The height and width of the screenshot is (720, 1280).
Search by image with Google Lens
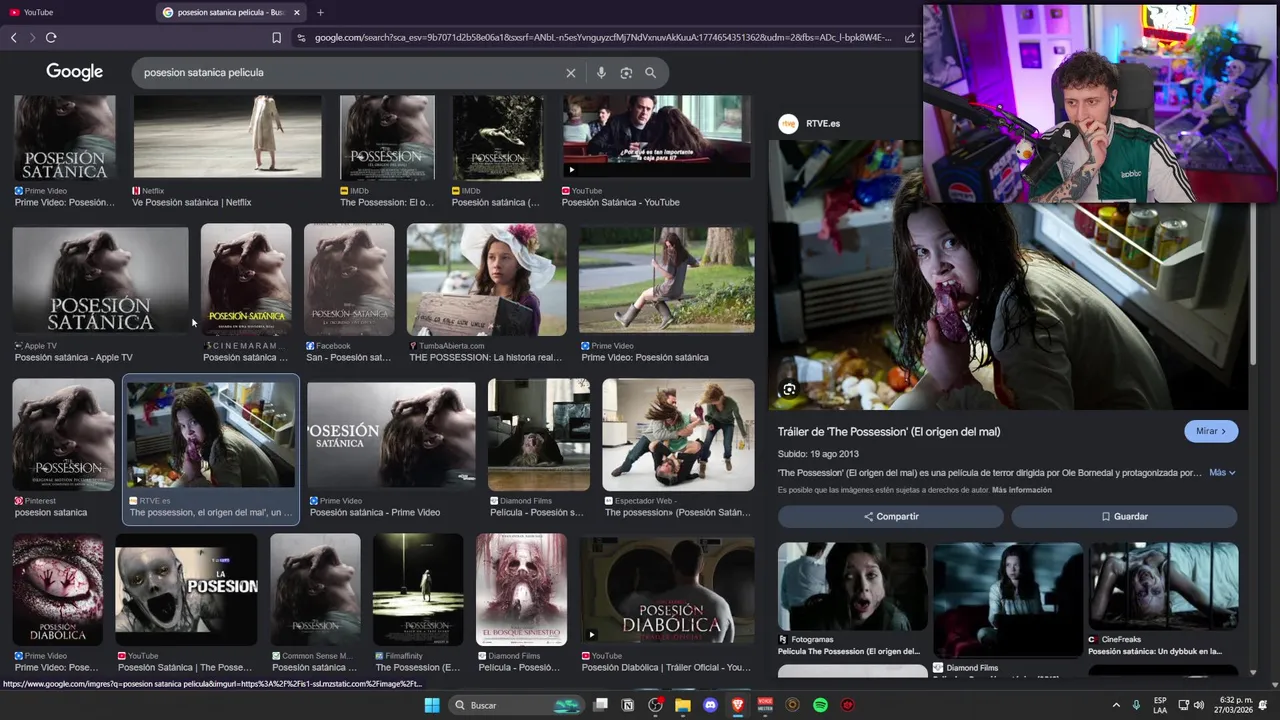coord(626,72)
